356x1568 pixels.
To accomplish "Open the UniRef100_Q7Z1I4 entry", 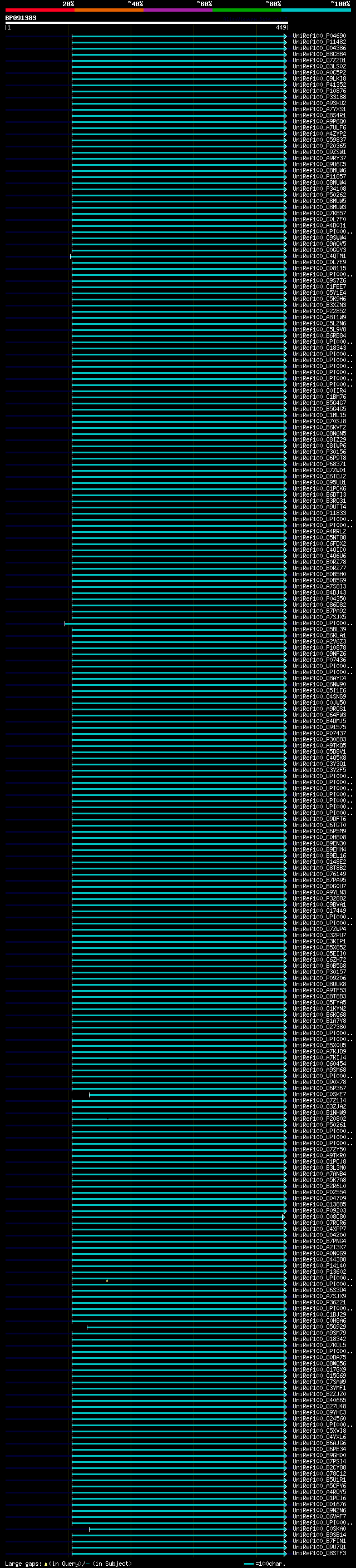I will tap(319, 1101).
